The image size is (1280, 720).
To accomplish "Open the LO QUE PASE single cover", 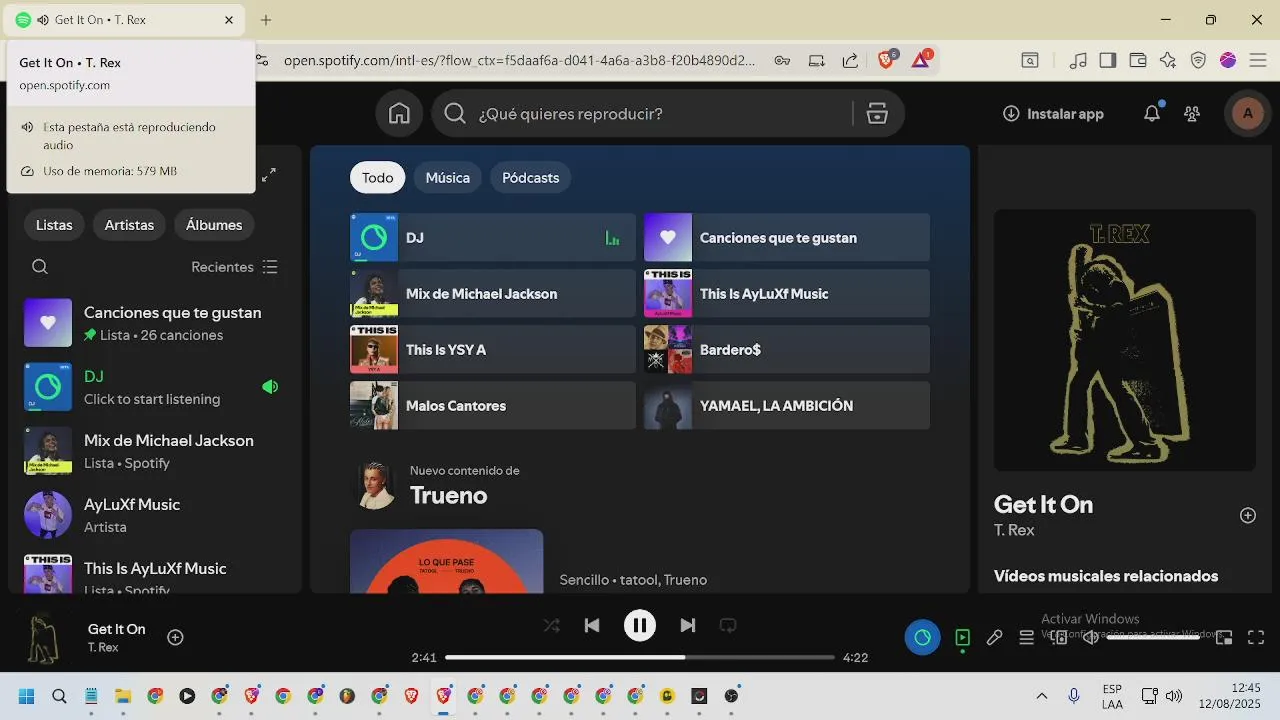I will (x=446, y=561).
